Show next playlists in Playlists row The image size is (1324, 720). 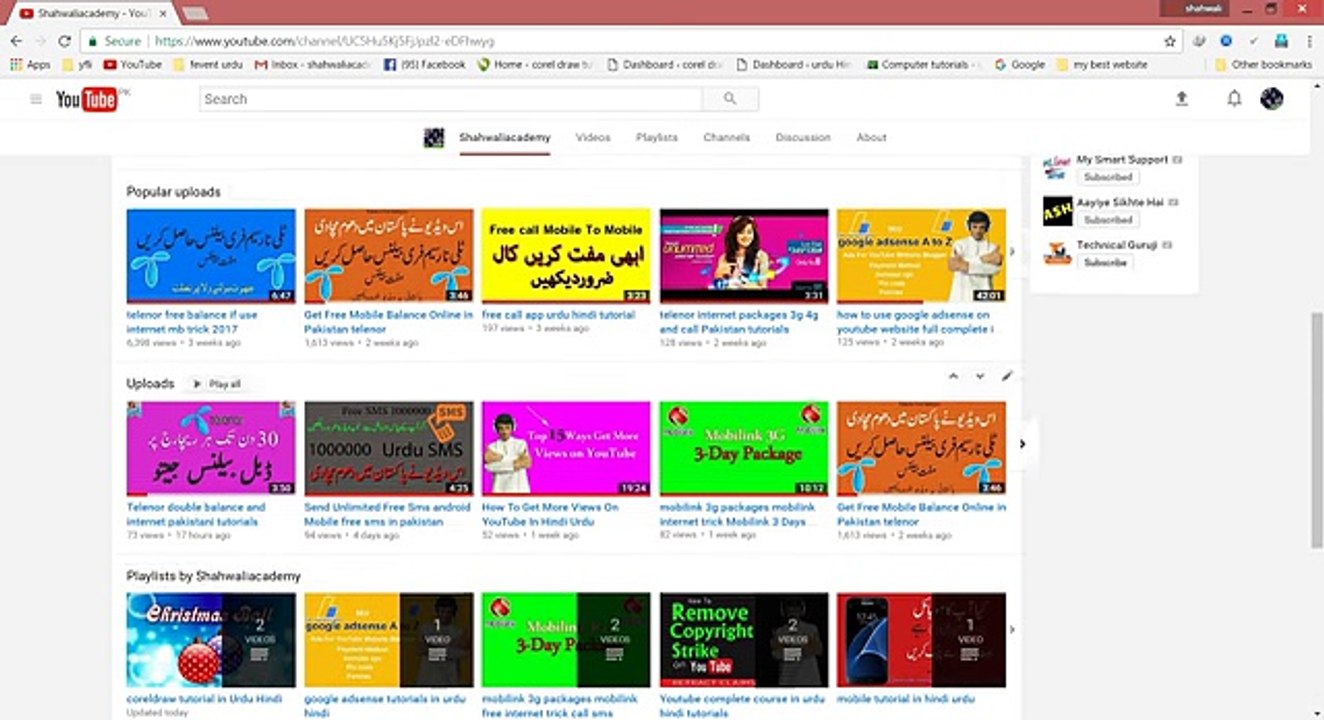click(1012, 630)
